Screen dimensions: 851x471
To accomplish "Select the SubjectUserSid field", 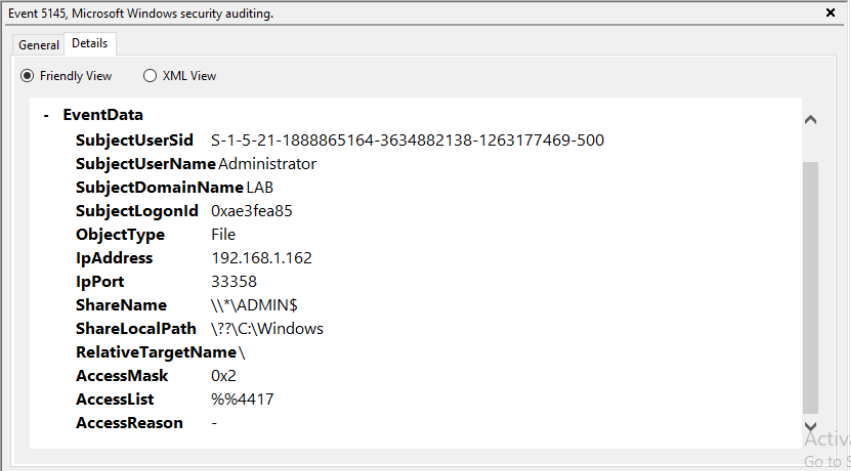I will pos(135,140).
